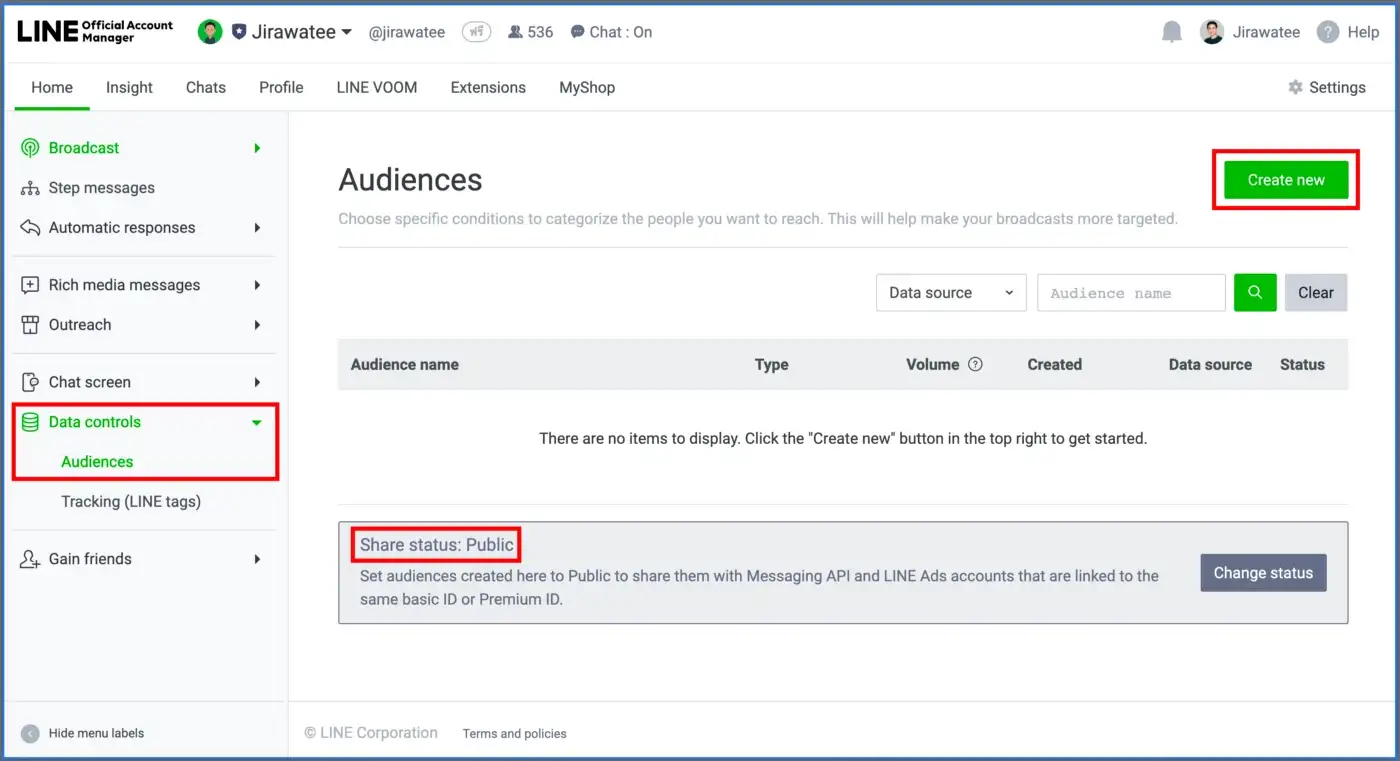Open the Profile tab
Image resolution: width=1400 pixels, height=761 pixels.
(281, 87)
